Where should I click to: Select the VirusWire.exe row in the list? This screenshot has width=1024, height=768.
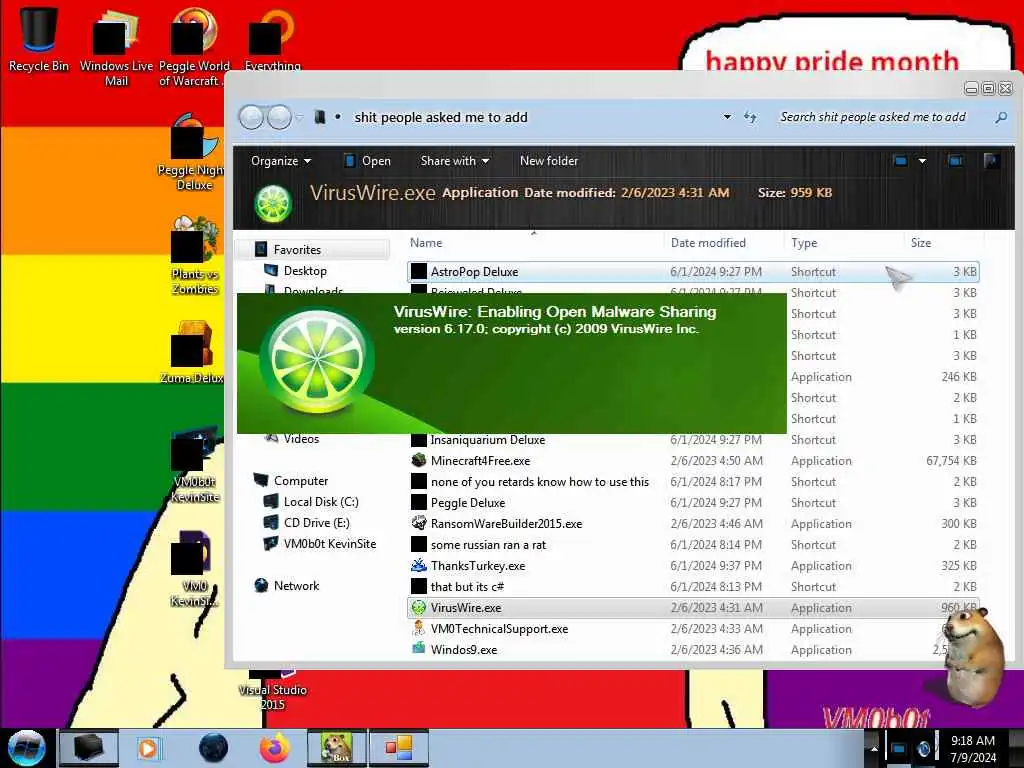click(x=693, y=607)
